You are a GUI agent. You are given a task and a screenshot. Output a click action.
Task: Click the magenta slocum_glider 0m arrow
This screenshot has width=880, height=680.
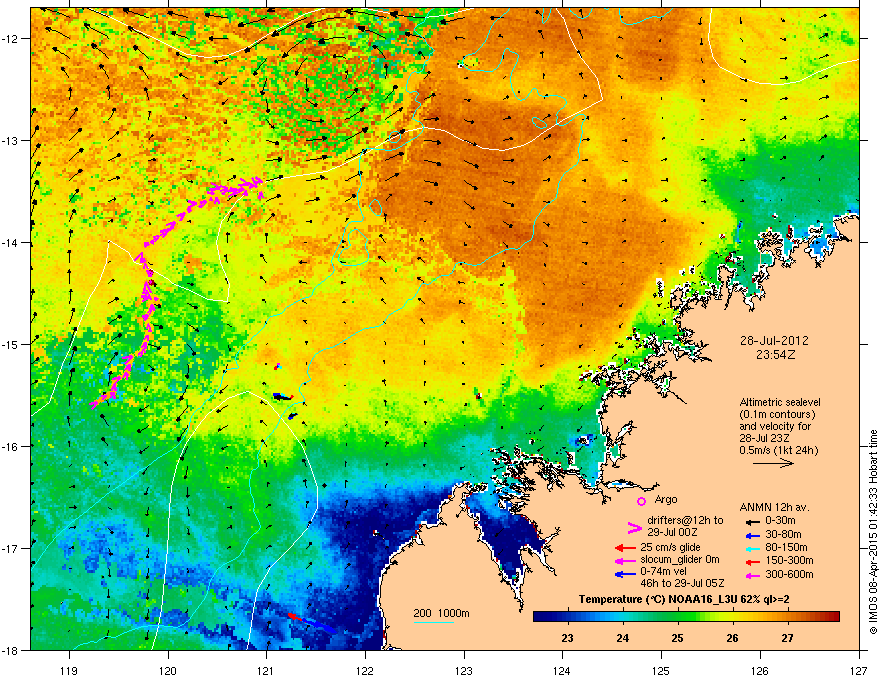(x=625, y=560)
